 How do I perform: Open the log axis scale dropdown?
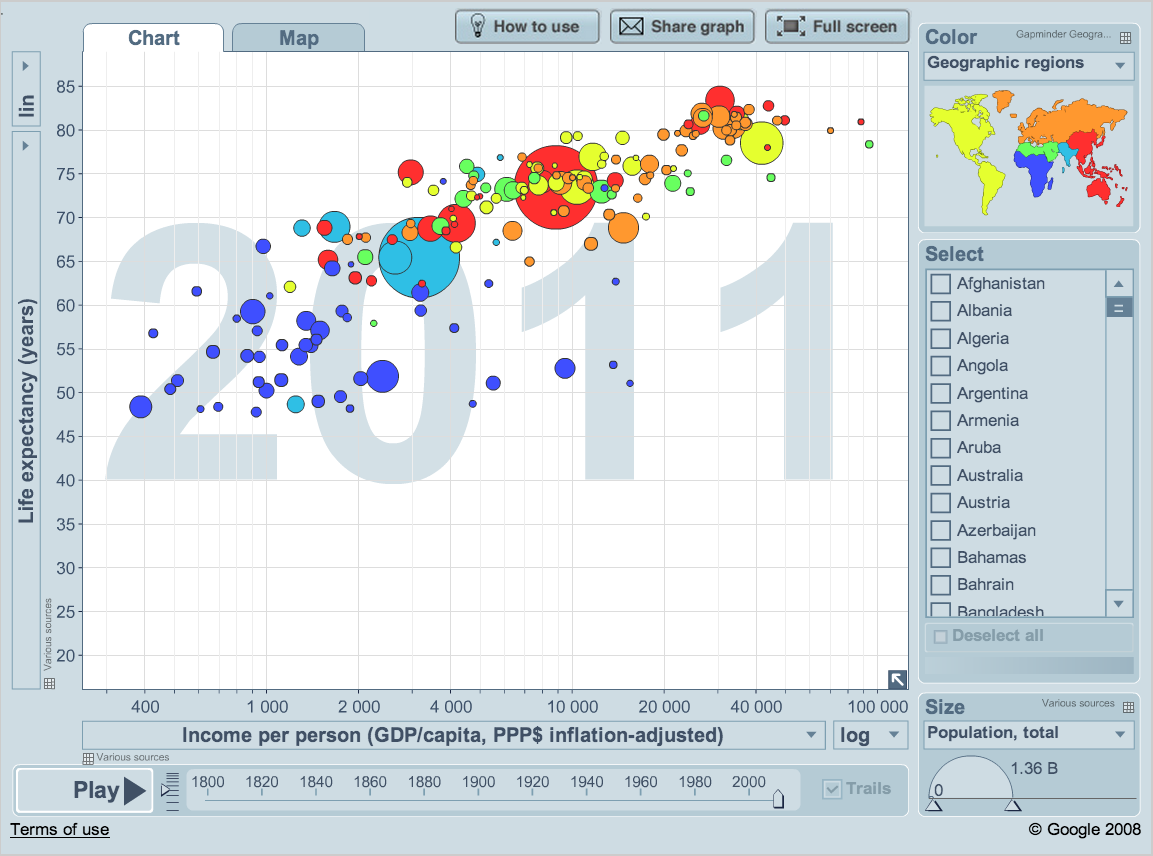pos(869,735)
